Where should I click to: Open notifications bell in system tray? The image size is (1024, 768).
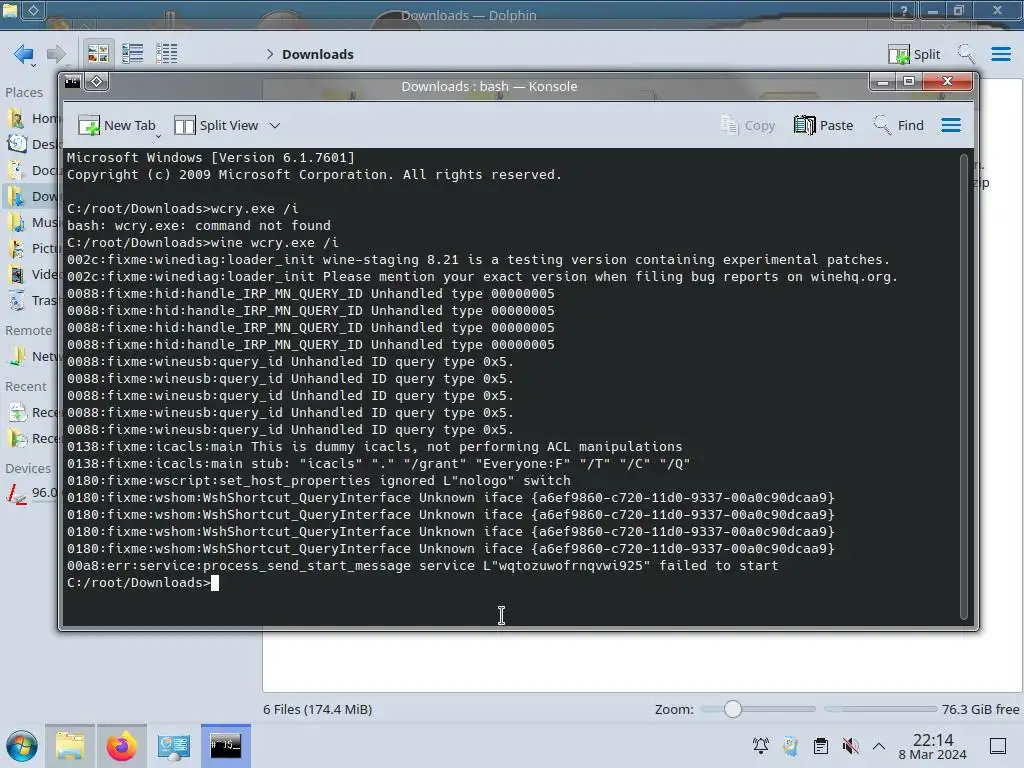pos(761,746)
